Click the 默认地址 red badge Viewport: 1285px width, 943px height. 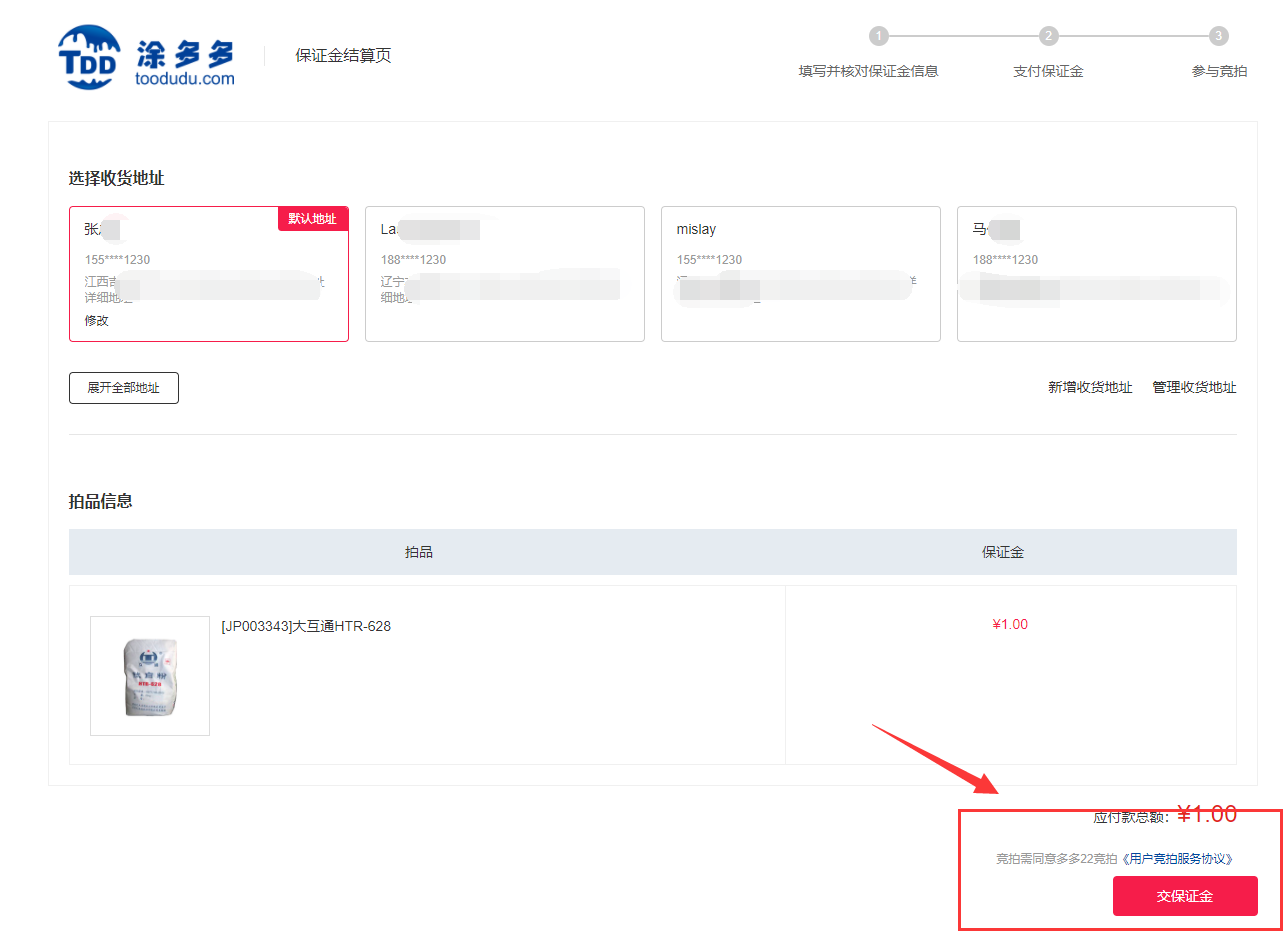[312, 219]
